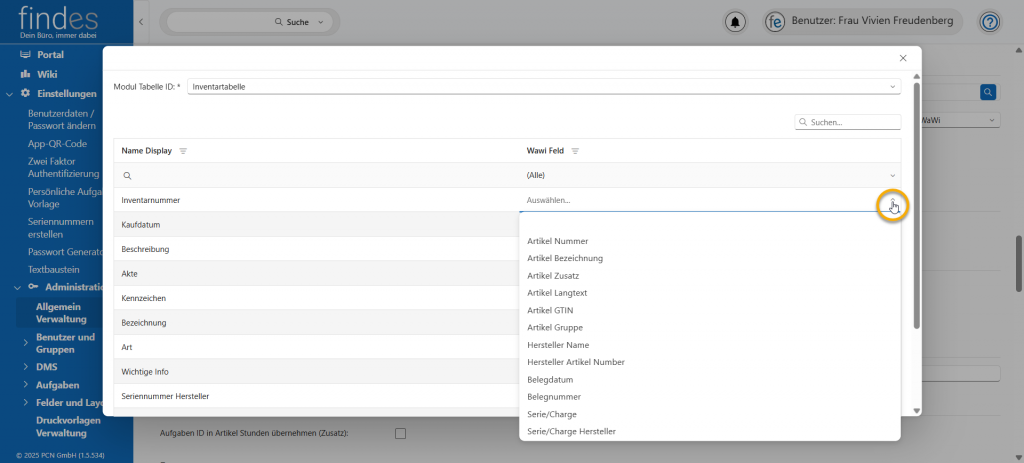The image size is (1024, 463).
Task: Close the dialog with the X icon
Action: point(903,59)
